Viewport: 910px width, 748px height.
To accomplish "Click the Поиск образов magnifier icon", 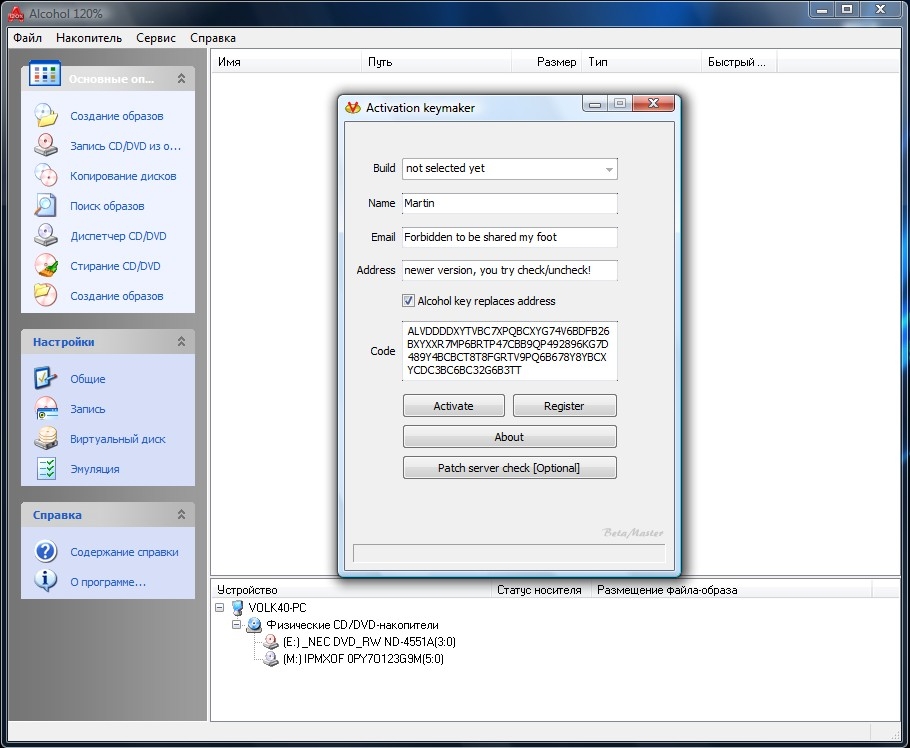I will tap(46, 205).
